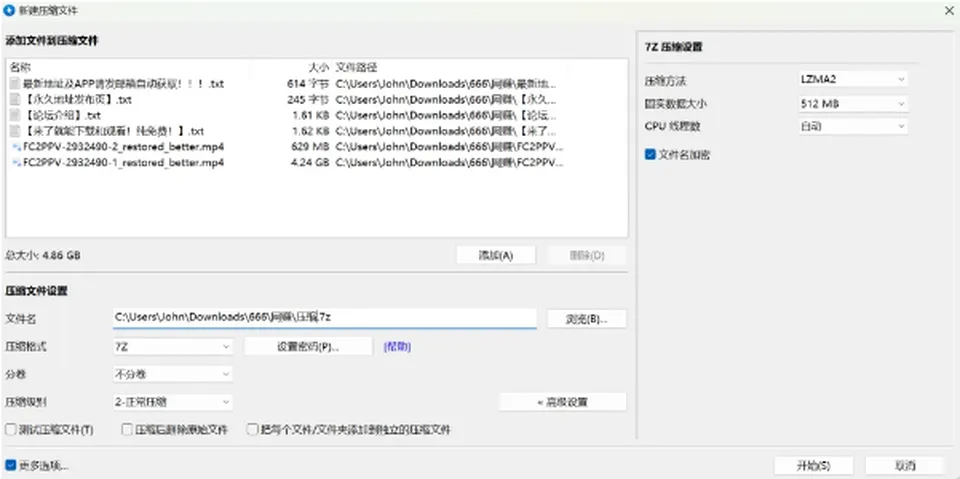Open the 分卷 不分卷 dropdown
The height and width of the screenshot is (479, 960).
[173, 374]
